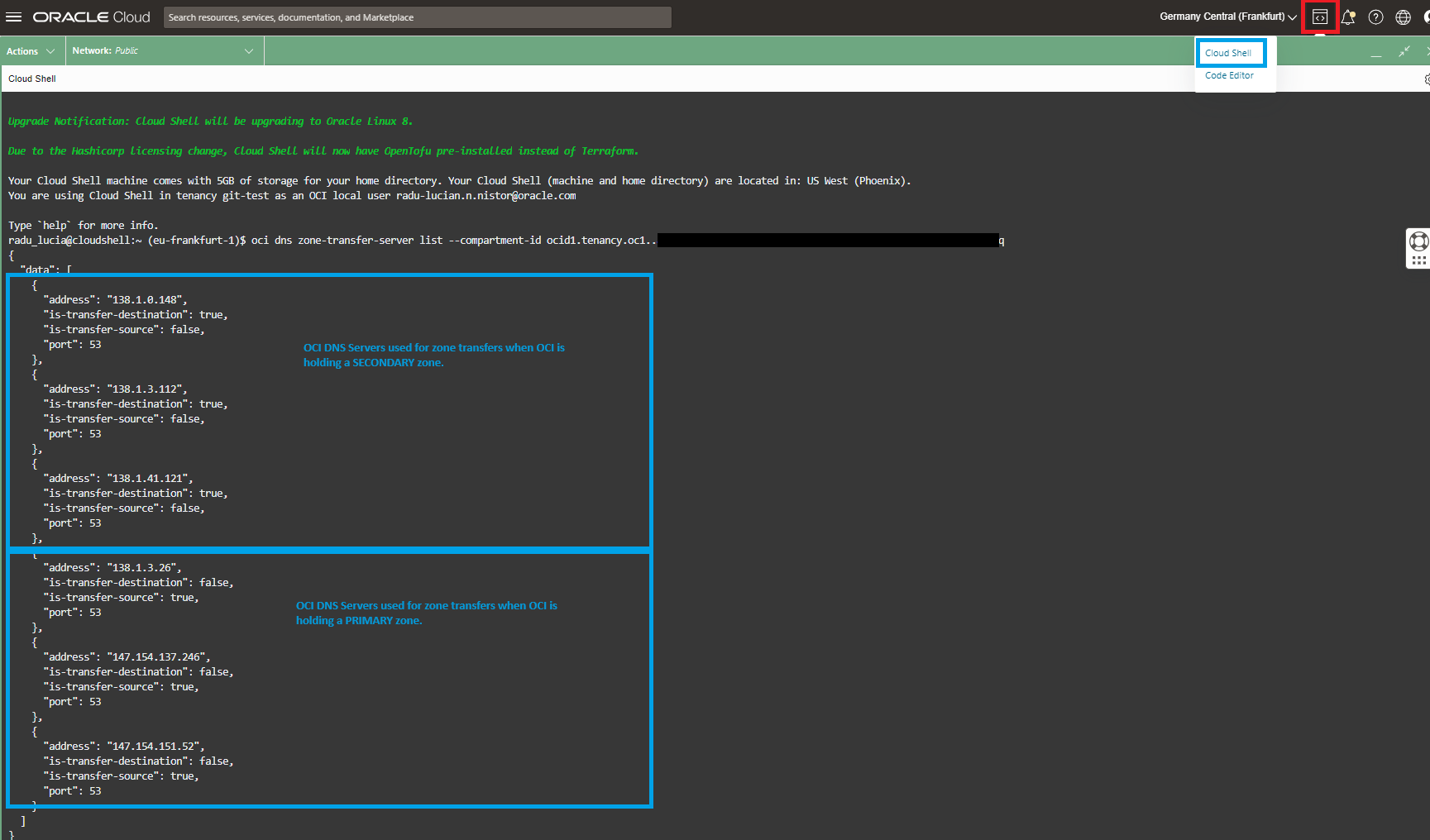Viewport: 1430px width, 840px height.
Task: Click the life ring support icon
Action: (1418, 241)
